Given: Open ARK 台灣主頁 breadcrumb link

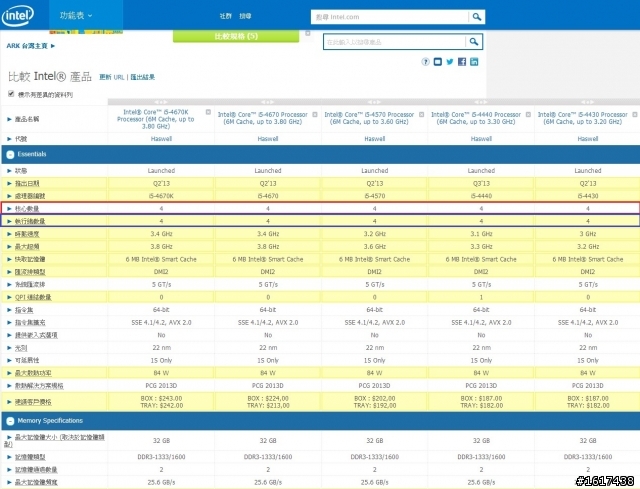Looking at the screenshot, I should pyautogui.click(x=31, y=46).
